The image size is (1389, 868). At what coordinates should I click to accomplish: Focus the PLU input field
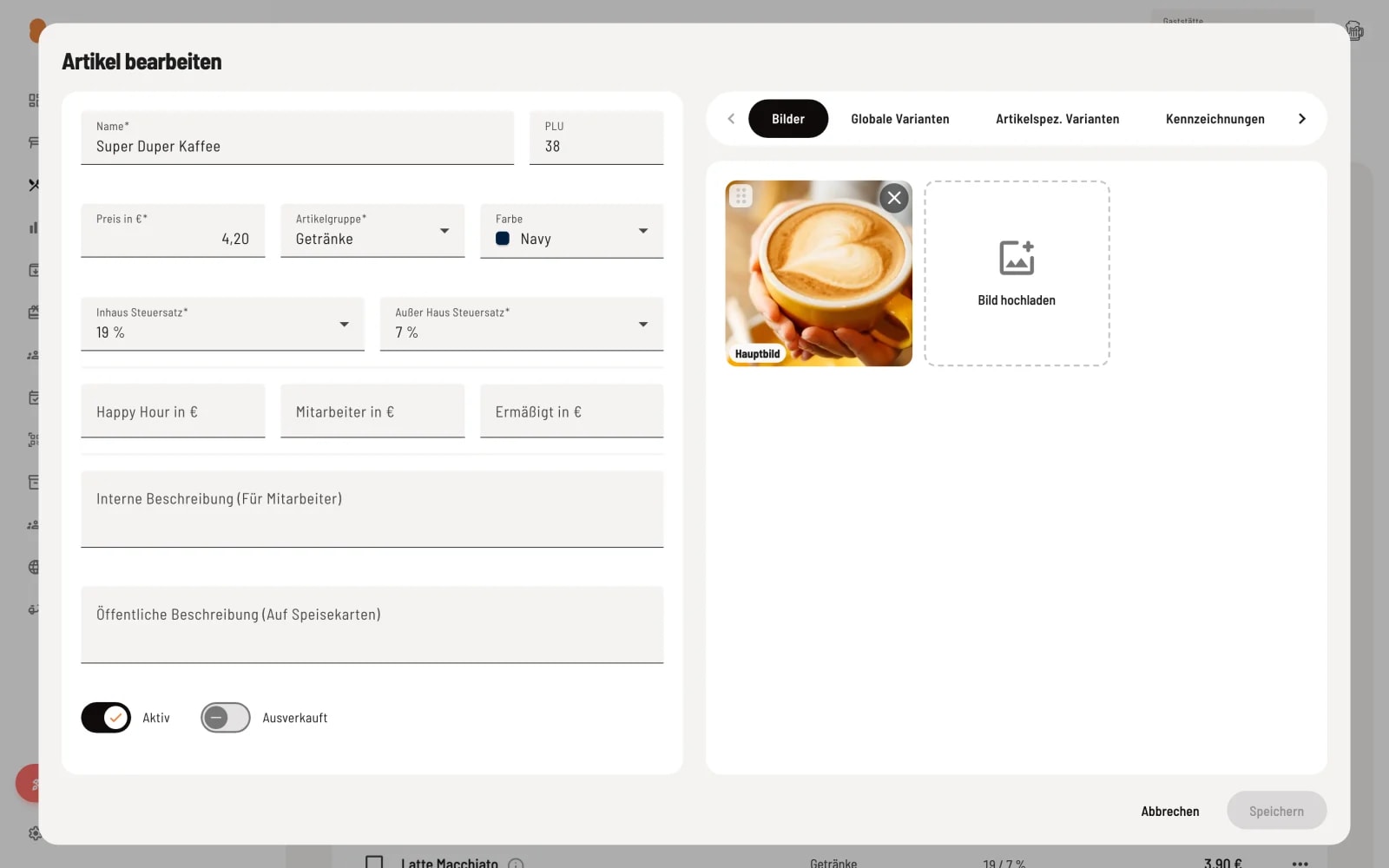[x=596, y=138]
